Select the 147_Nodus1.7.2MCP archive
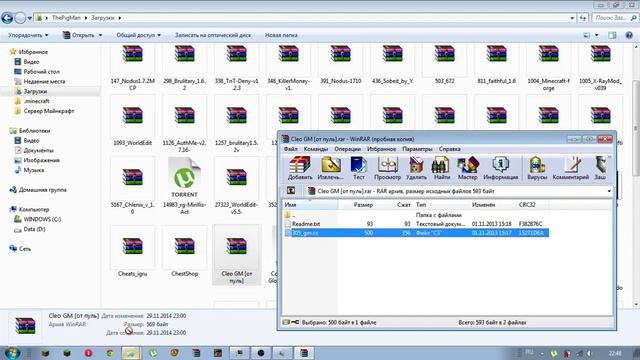The image size is (640, 360). pos(133,67)
